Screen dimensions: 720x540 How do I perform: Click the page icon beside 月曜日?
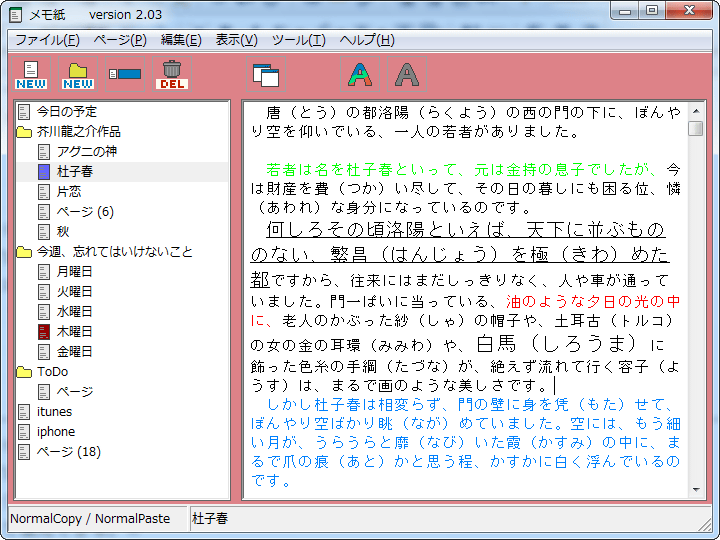tap(44, 272)
